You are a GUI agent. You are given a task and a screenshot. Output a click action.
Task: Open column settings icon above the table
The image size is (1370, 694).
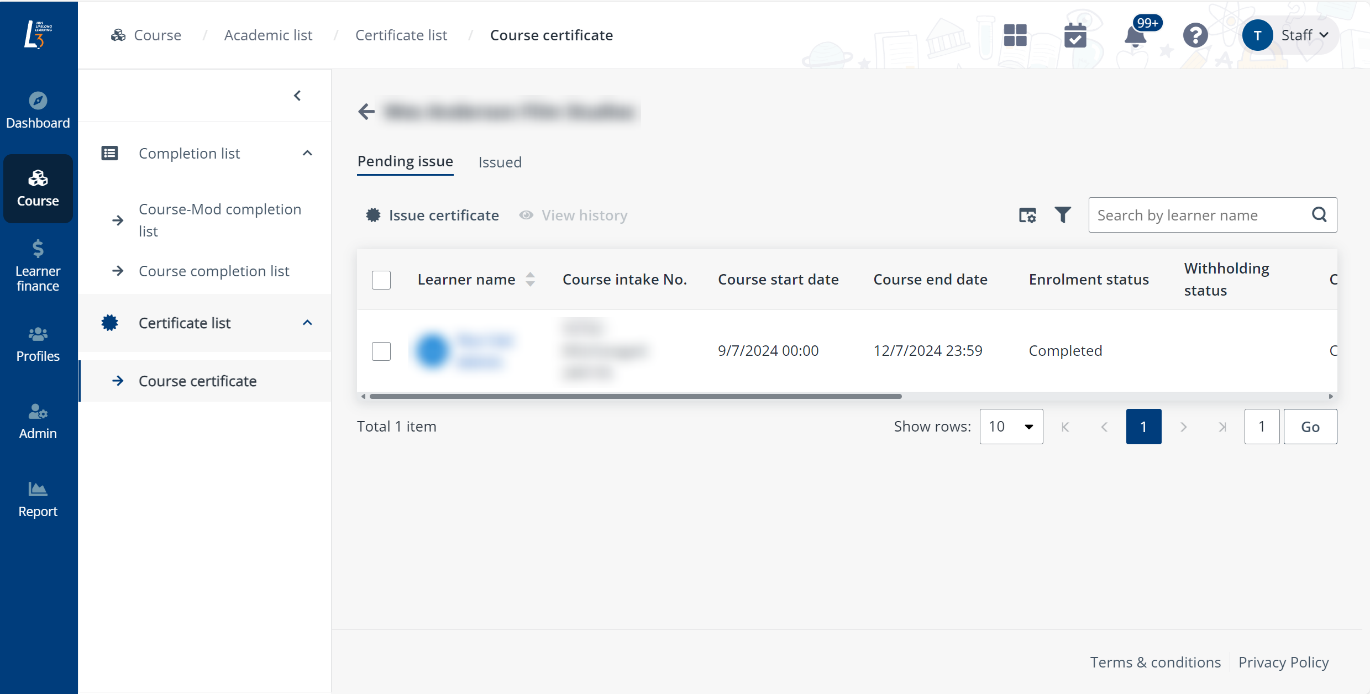[x=1027, y=214]
